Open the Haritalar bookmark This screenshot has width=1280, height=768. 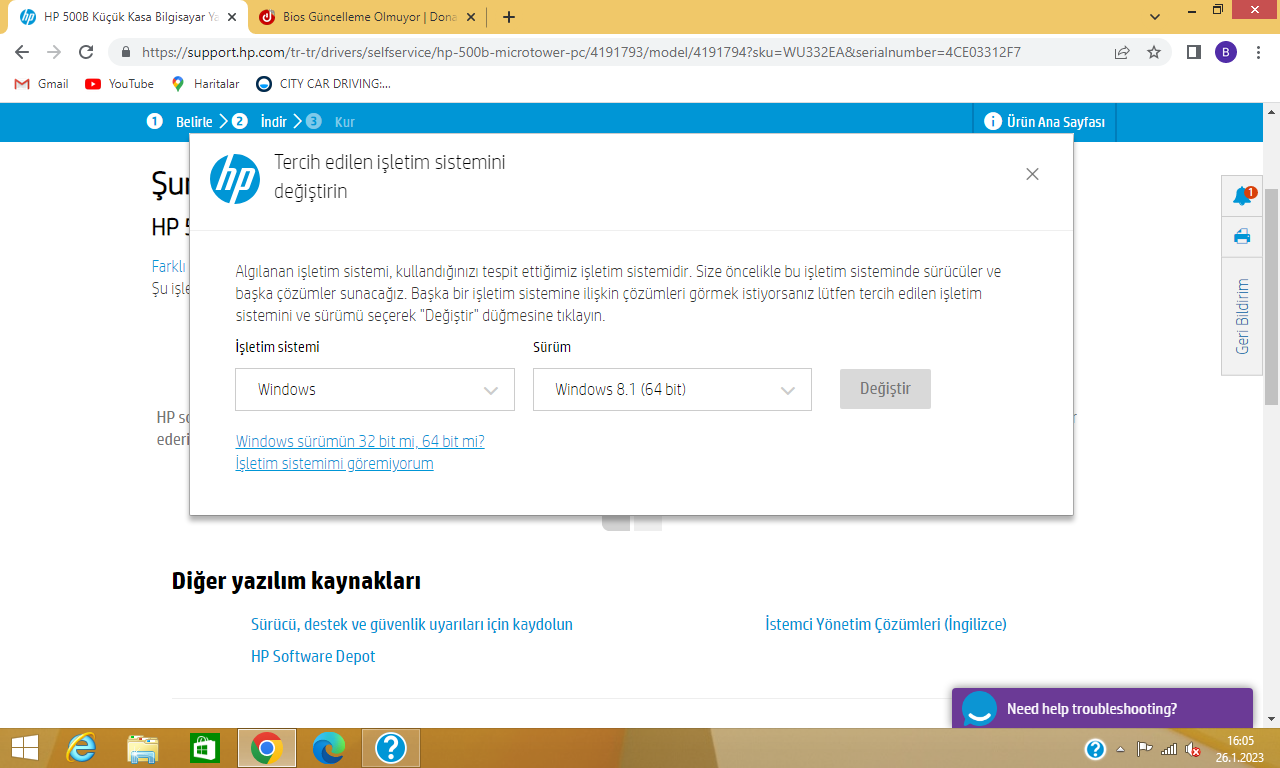click(x=205, y=84)
